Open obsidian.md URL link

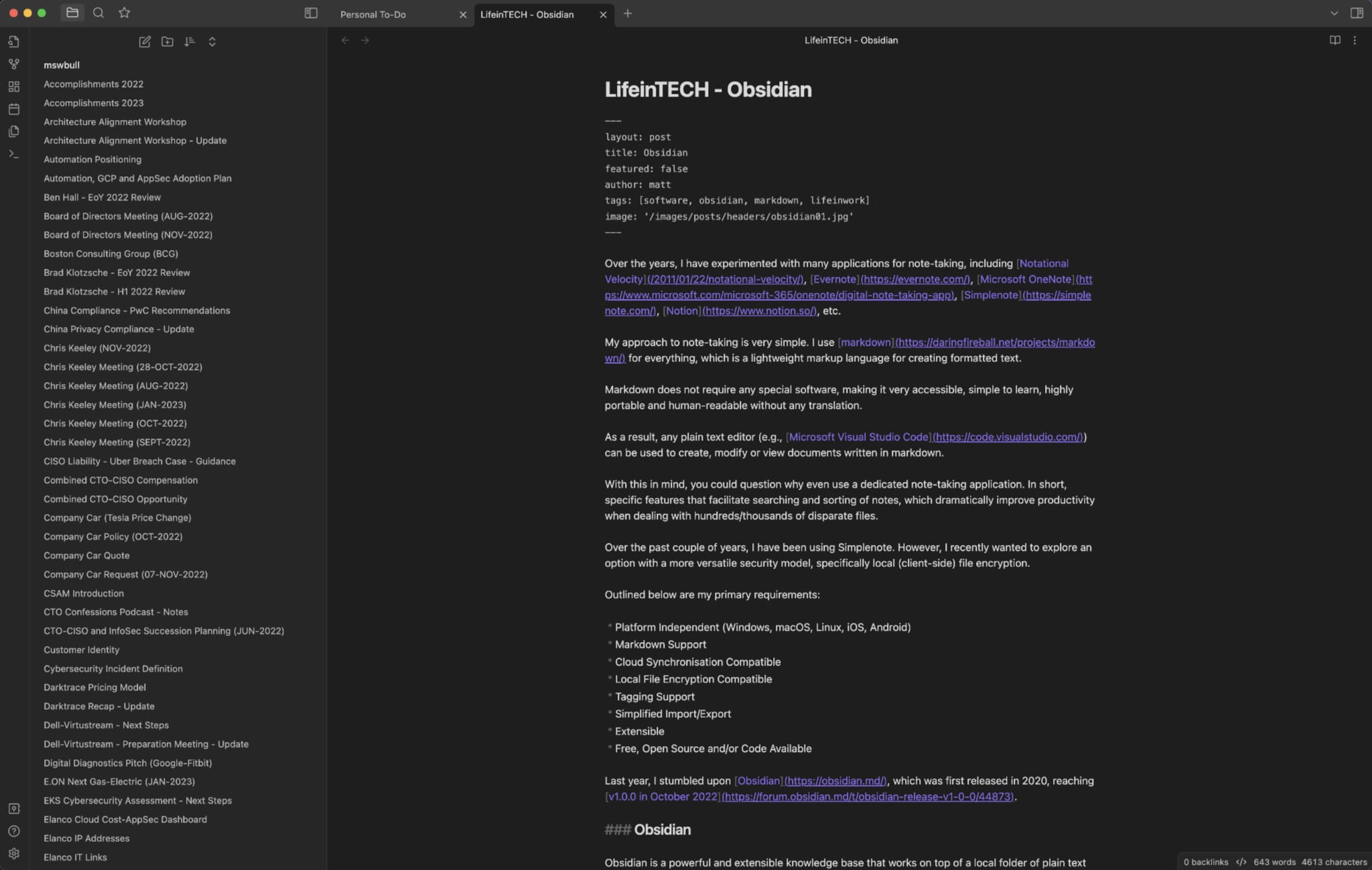point(835,781)
